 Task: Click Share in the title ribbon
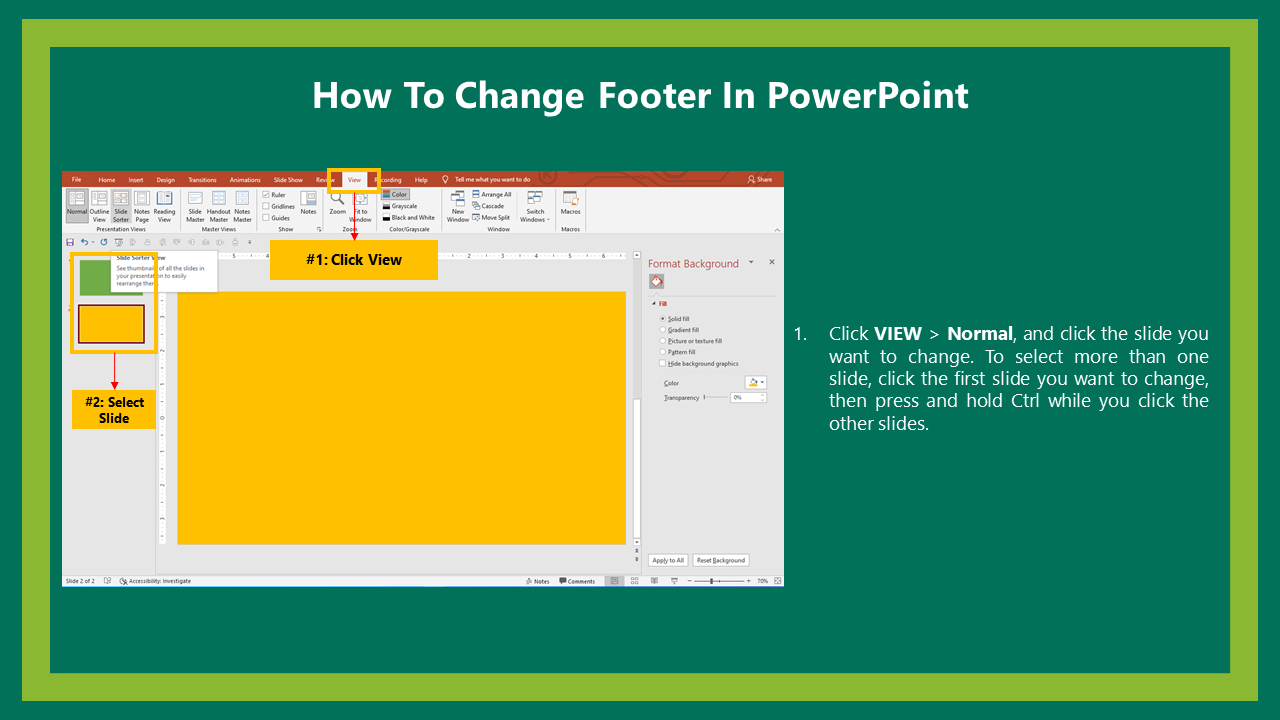click(x=760, y=180)
